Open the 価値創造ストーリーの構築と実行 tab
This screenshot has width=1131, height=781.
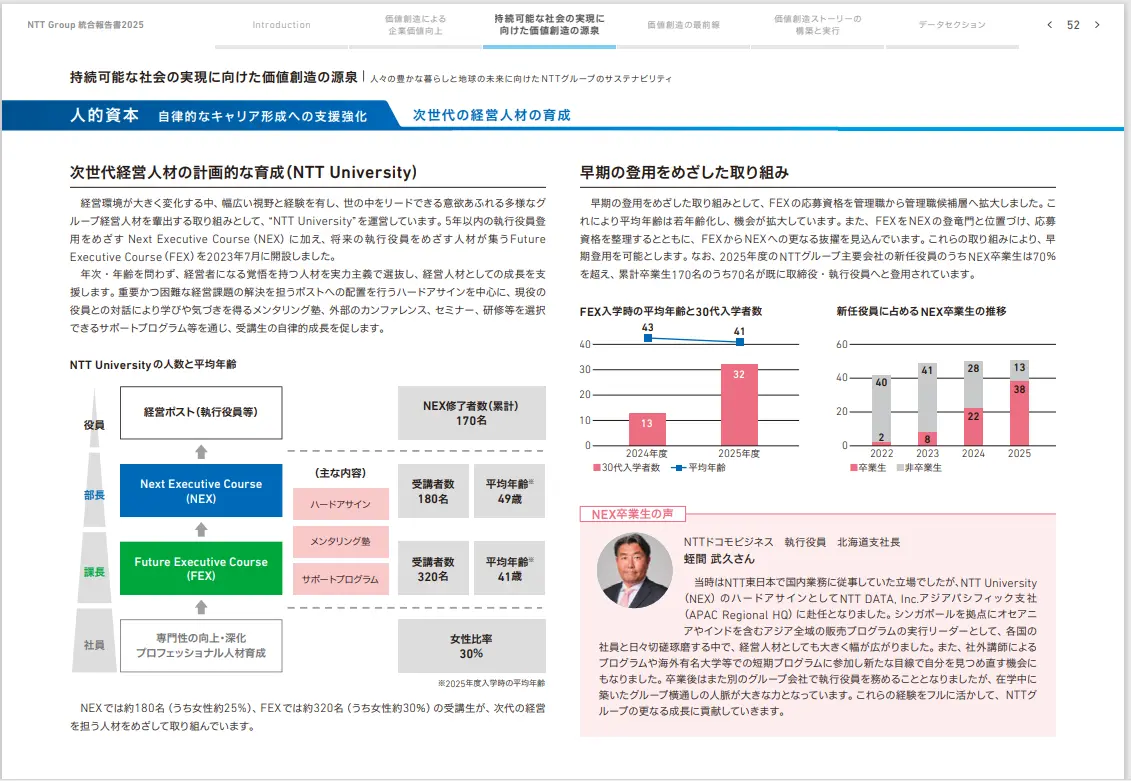pyautogui.click(x=817, y=25)
